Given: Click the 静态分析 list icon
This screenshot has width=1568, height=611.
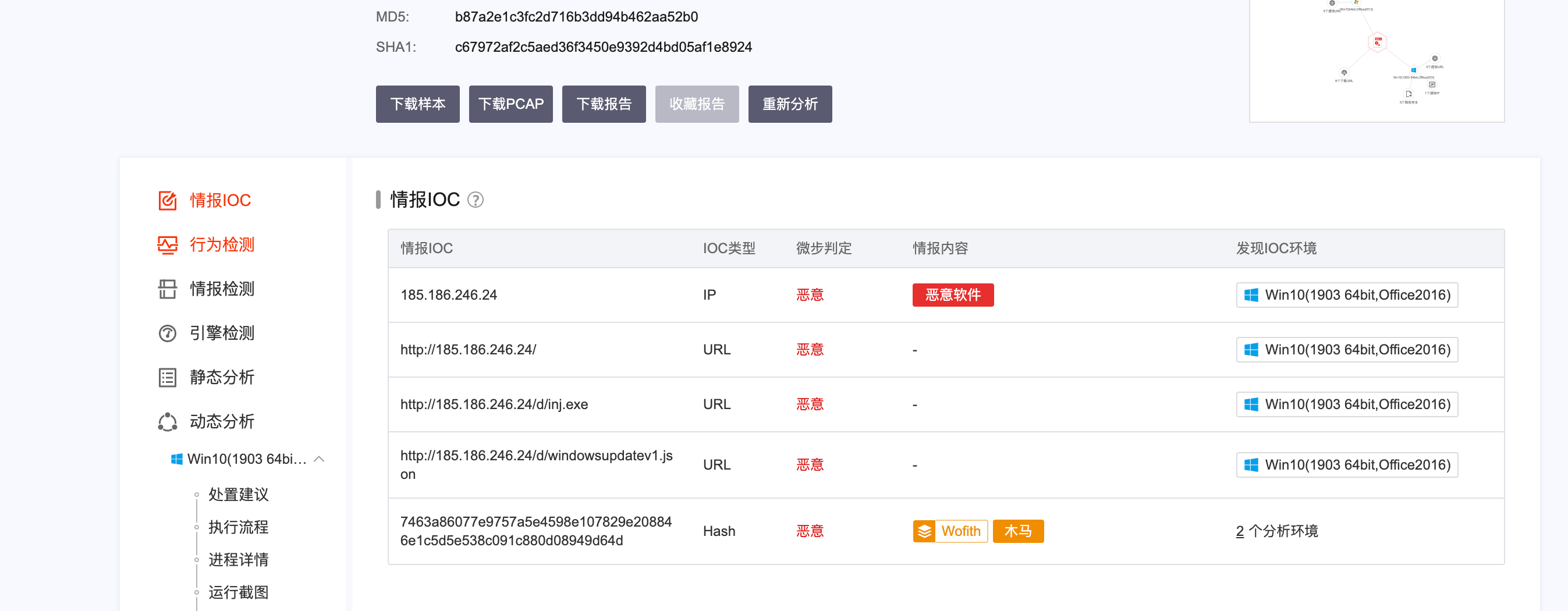Looking at the screenshot, I should tap(168, 377).
